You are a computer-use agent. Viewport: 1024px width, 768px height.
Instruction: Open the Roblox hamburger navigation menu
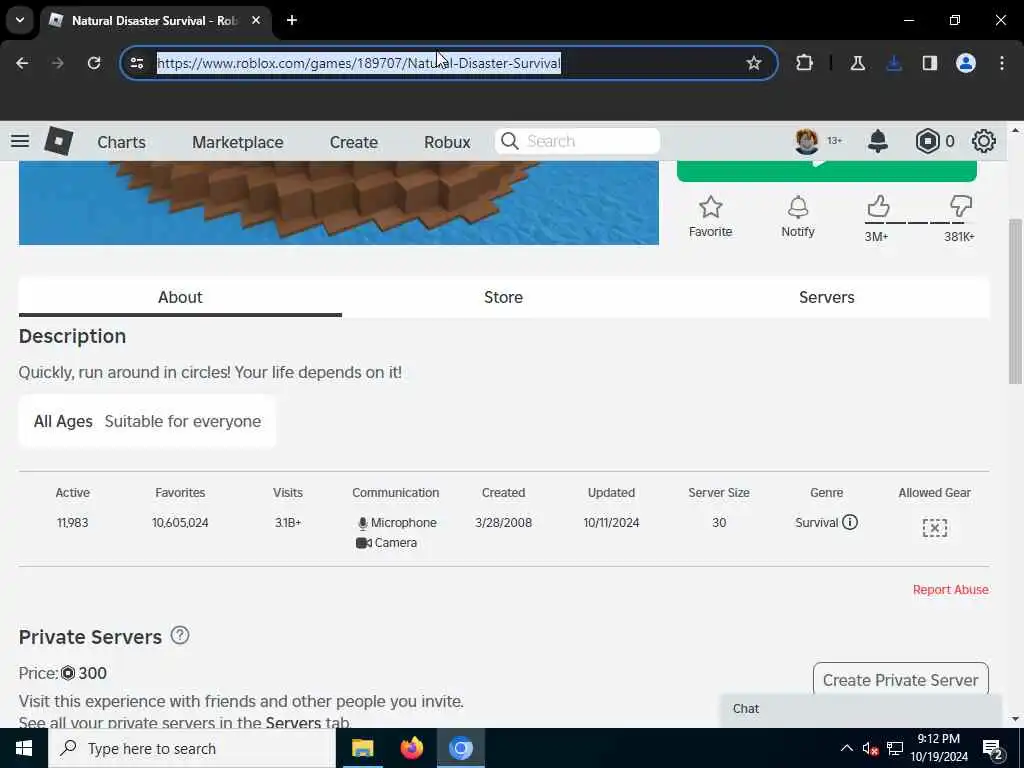pyautogui.click(x=20, y=141)
